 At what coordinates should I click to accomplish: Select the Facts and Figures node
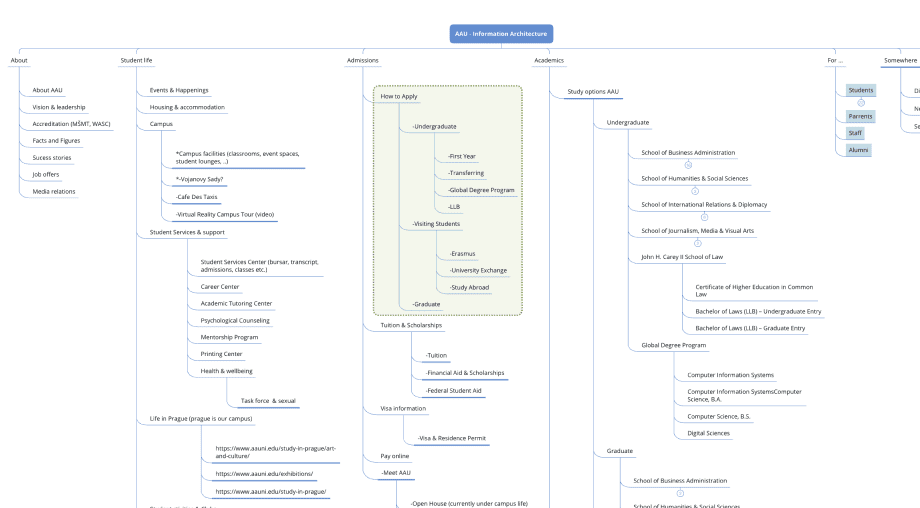(x=56, y=141)
